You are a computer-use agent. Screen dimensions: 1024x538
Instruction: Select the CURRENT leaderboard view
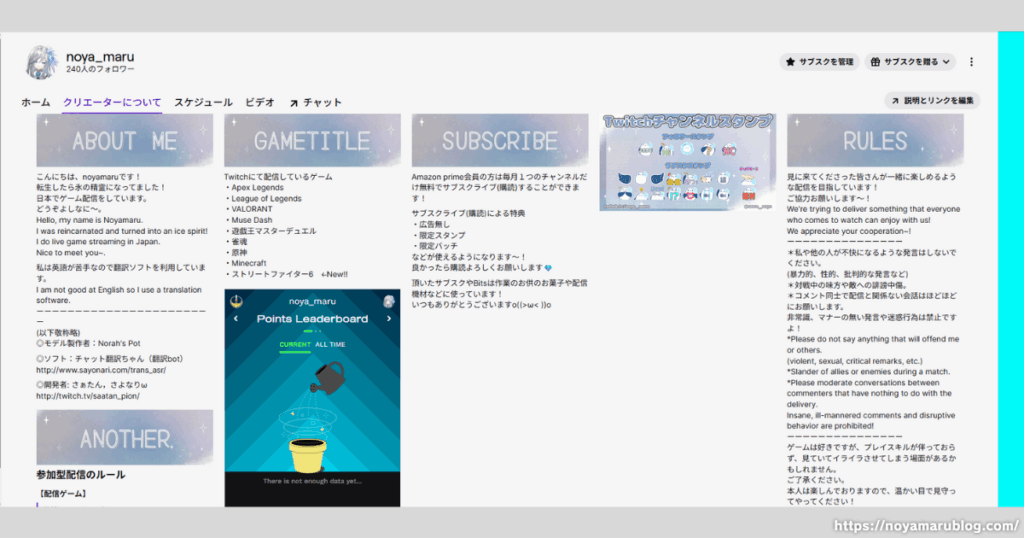tap(295, 344)
